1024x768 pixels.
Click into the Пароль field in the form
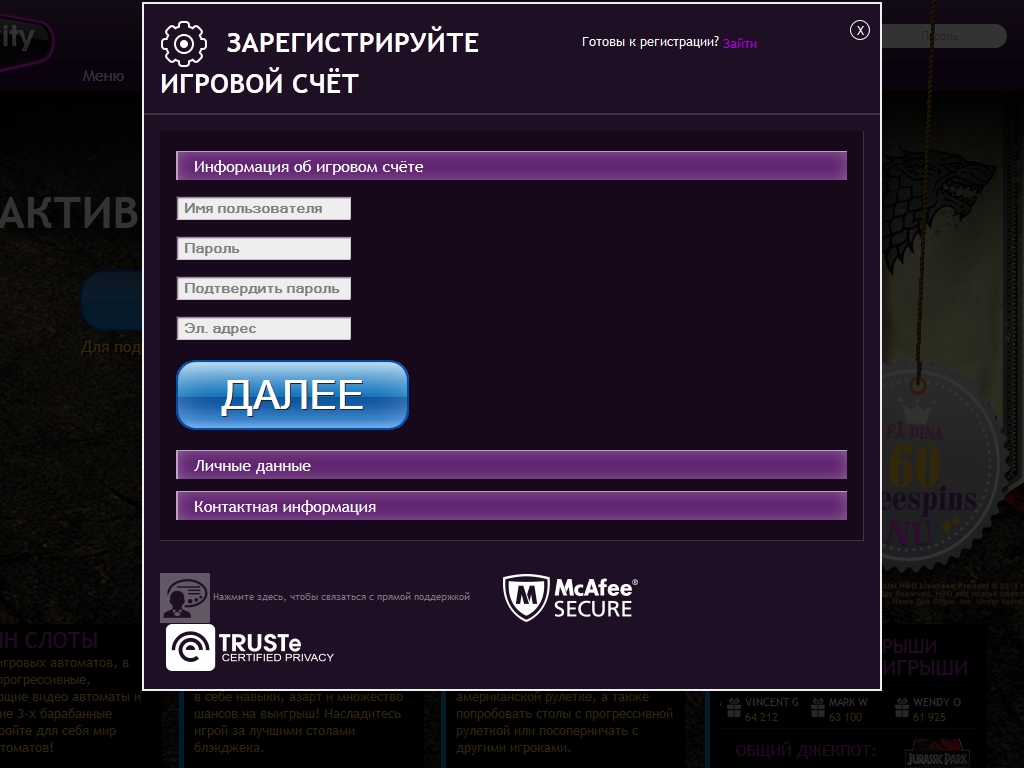pos(264,248)
